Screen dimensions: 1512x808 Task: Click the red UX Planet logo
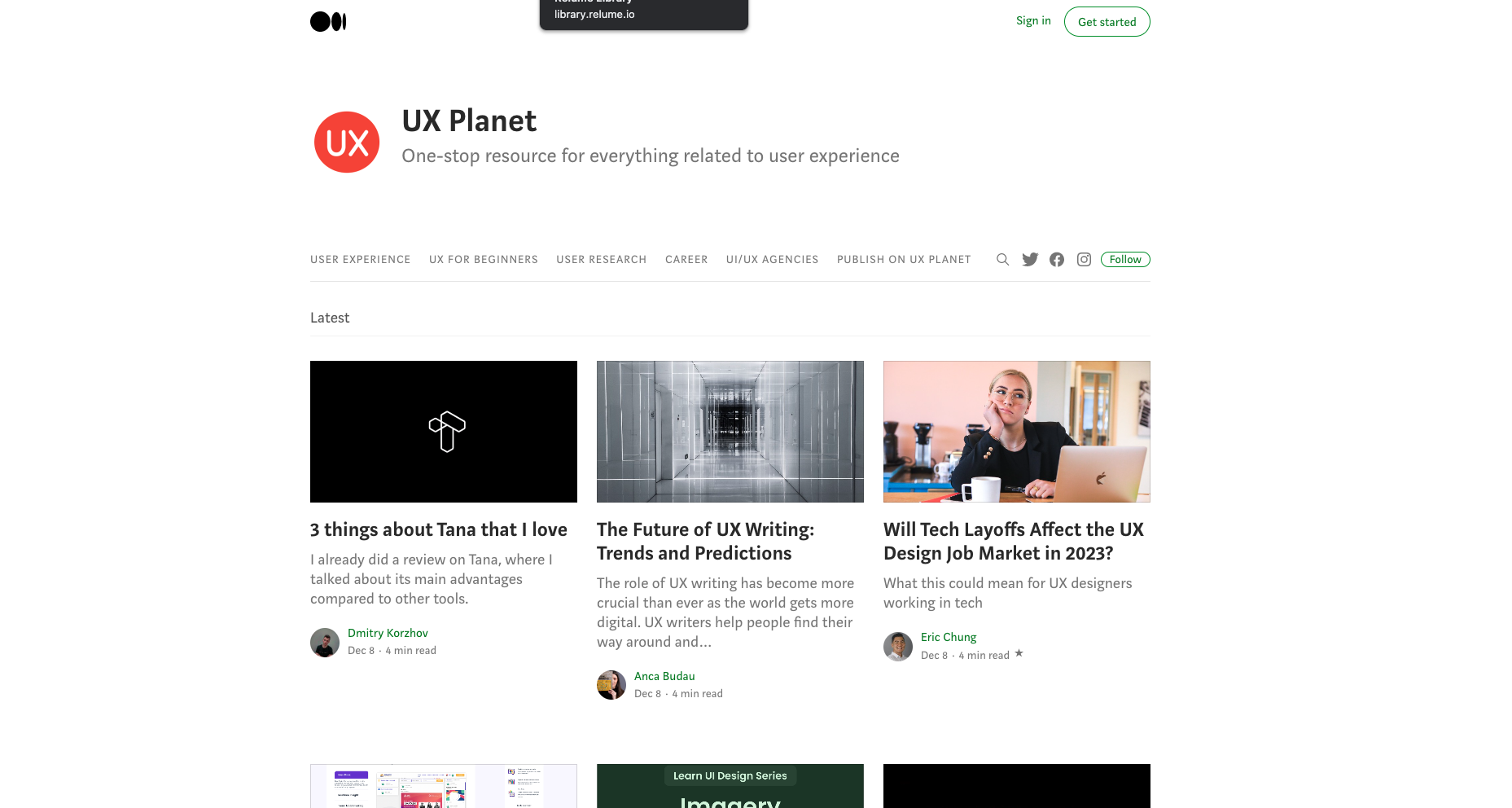pos(347,143)
